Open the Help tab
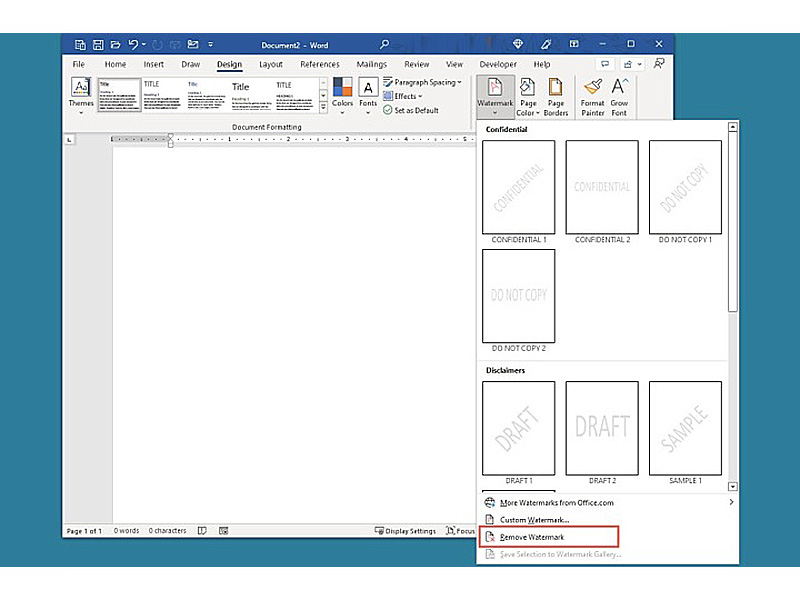The height and width of the screenshot is (600, 800). [x=542, y=64]
